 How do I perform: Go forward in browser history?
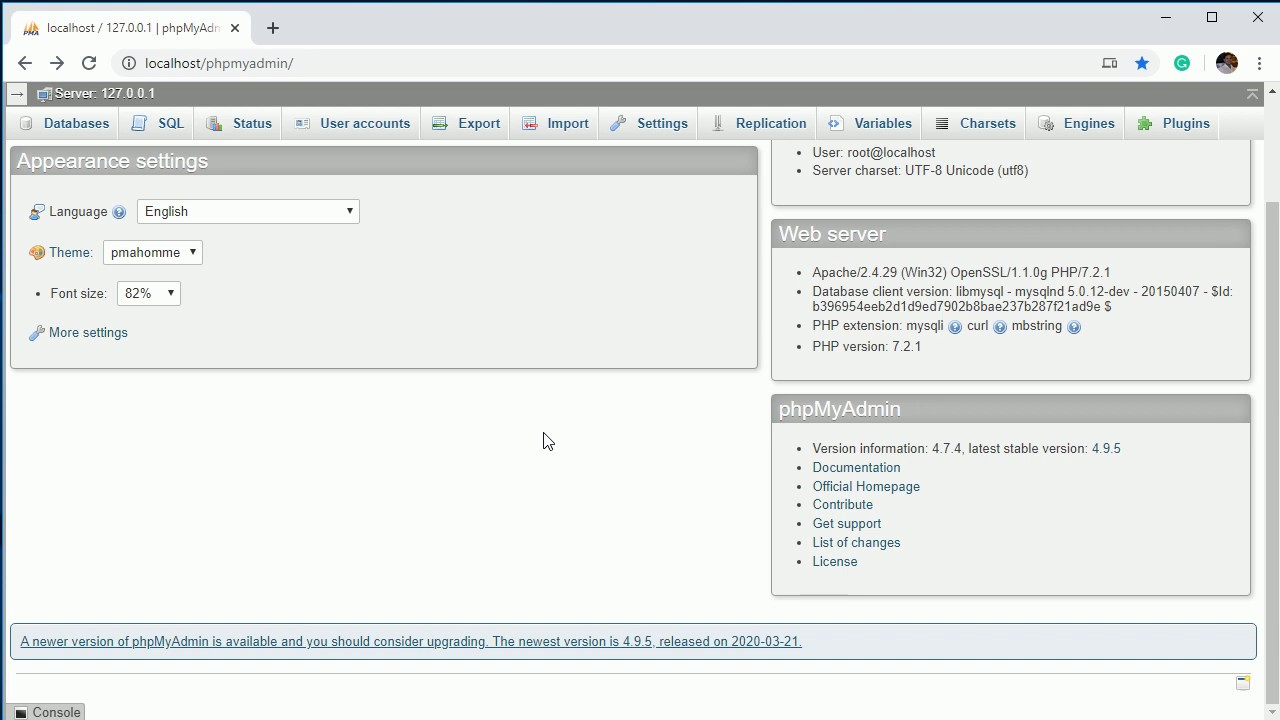coord(57,63)
